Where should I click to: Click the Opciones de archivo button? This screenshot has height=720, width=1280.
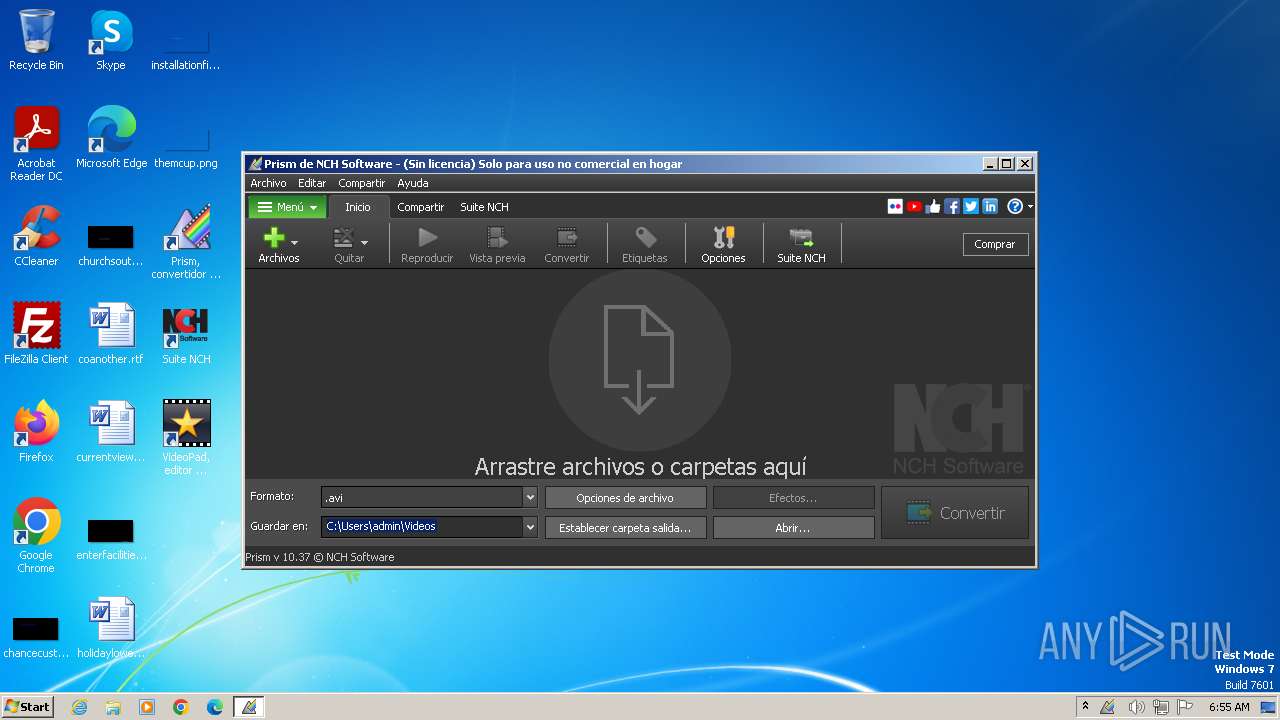coord(625,498)
